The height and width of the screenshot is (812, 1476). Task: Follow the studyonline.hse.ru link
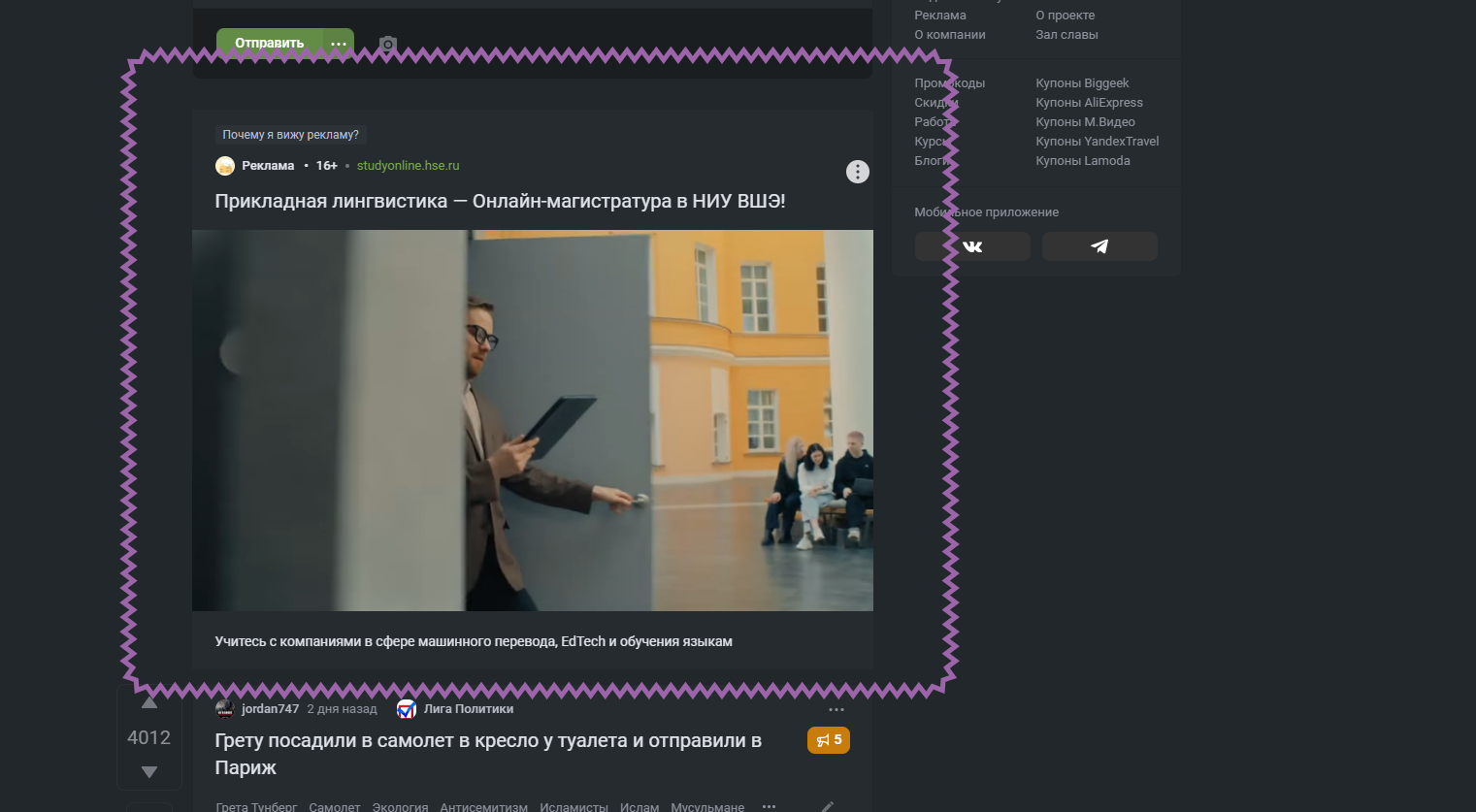click(408, 165)
